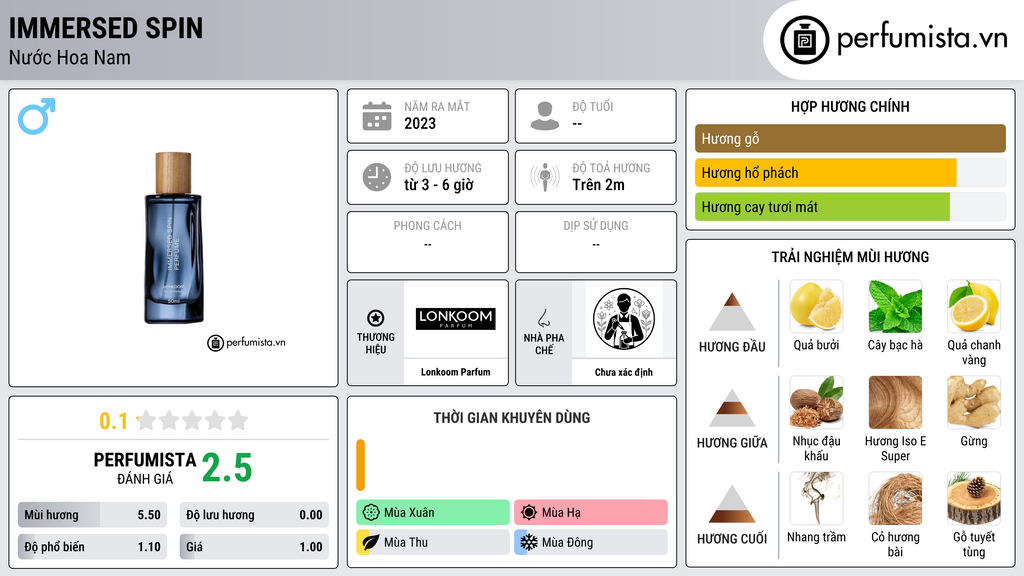This screenshot has height=576, width=1024.
Task: Click the clock icon beside Độ lưu hương
Action: pos(377,177)
